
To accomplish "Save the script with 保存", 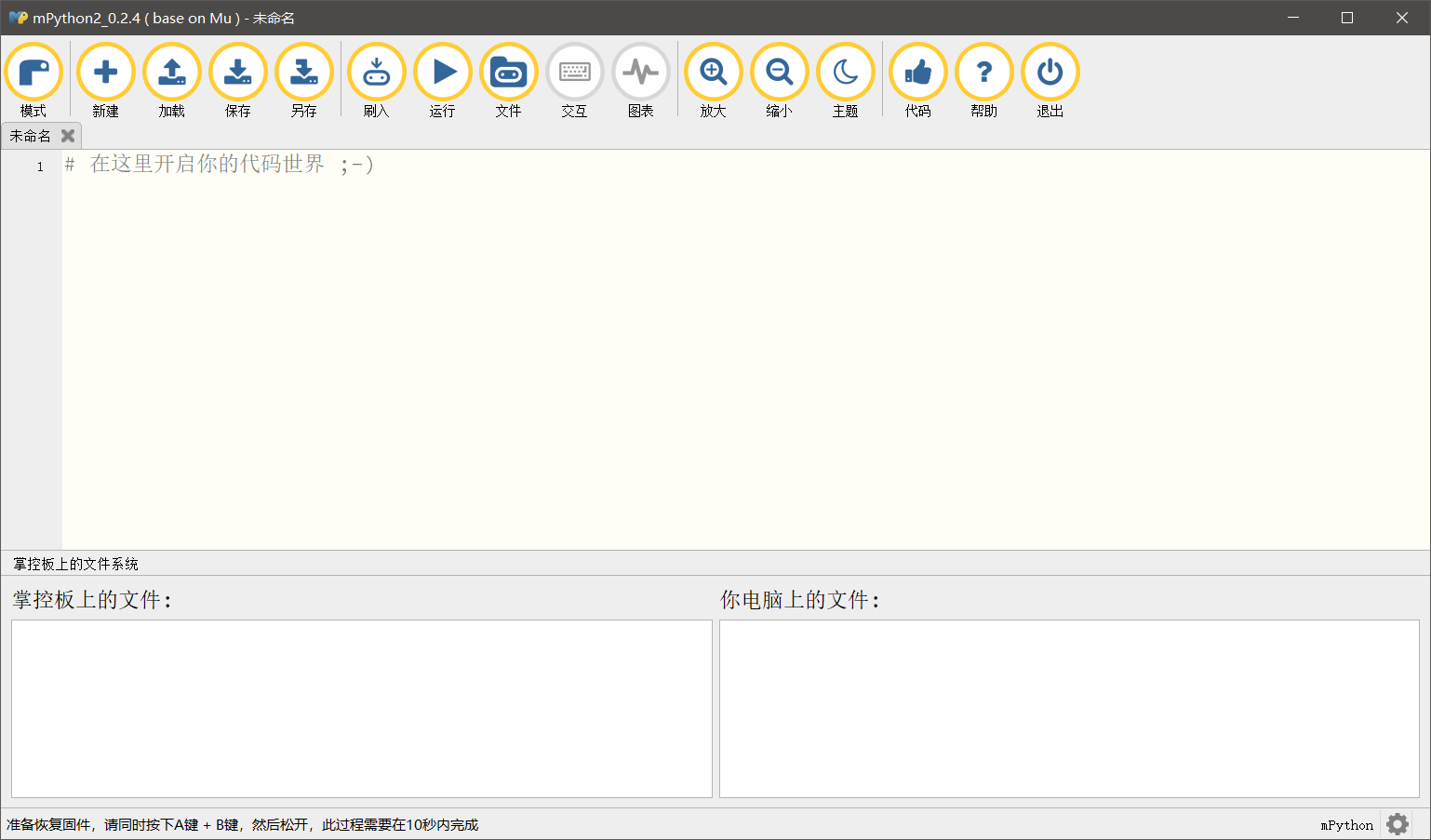I will click(x=237, y=81).
